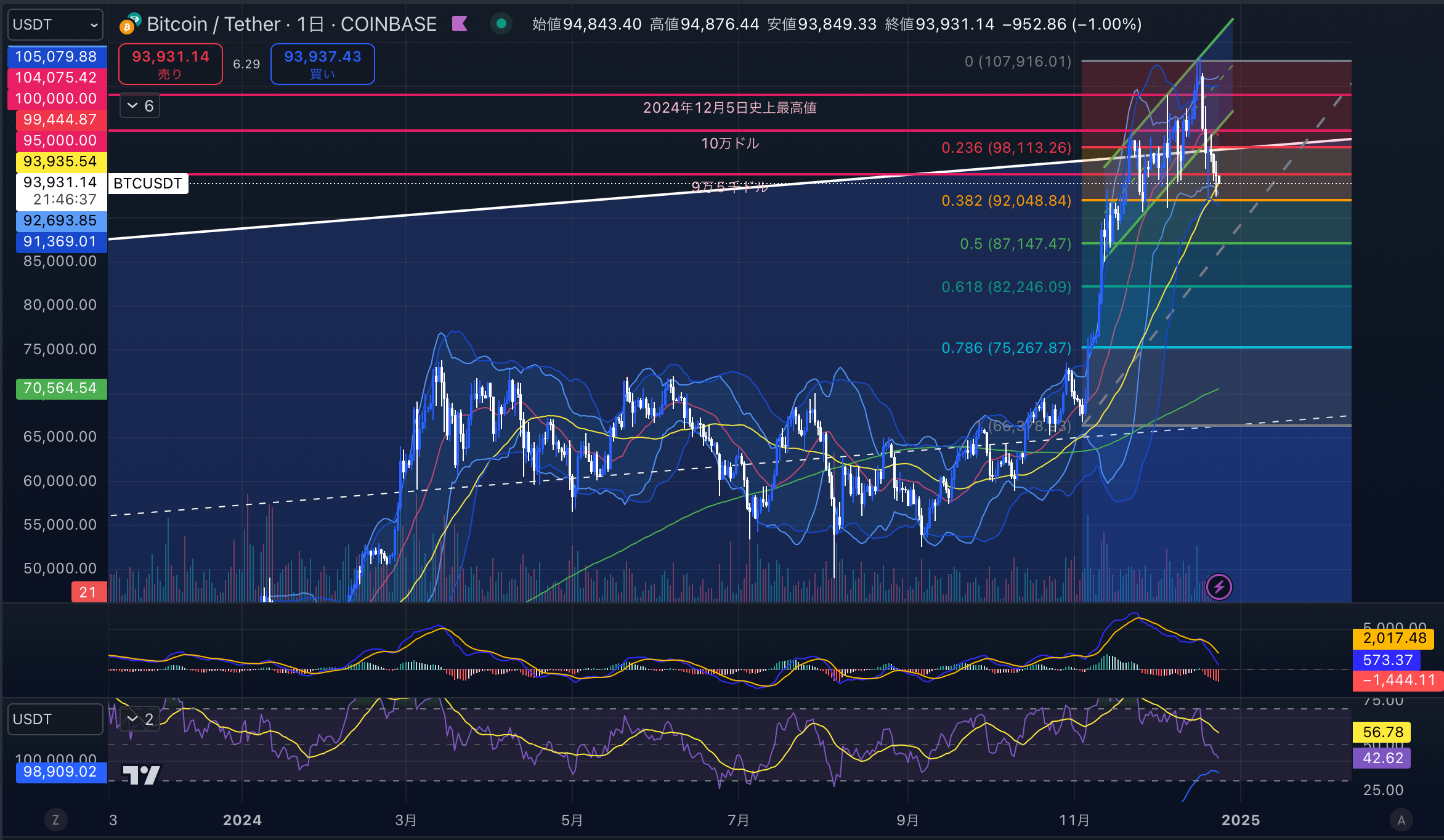Click the 7月 label on time axis

point(738,820)
